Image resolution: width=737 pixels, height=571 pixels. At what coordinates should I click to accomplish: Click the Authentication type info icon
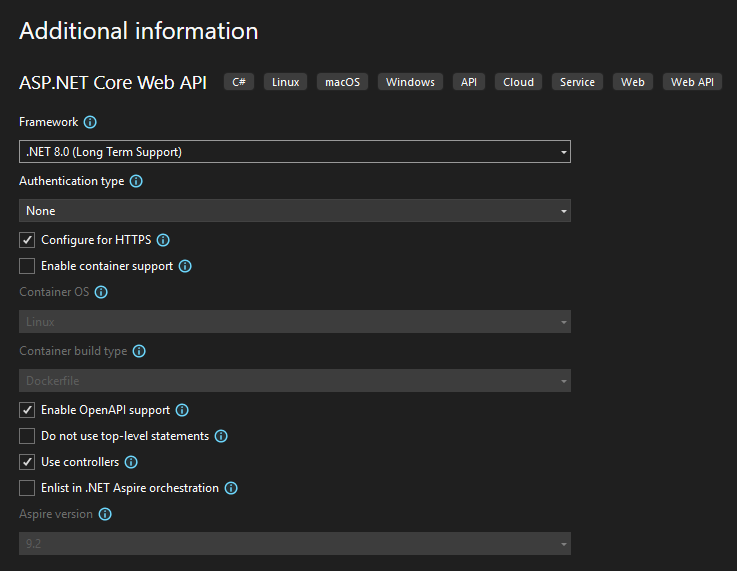point(136,181)
